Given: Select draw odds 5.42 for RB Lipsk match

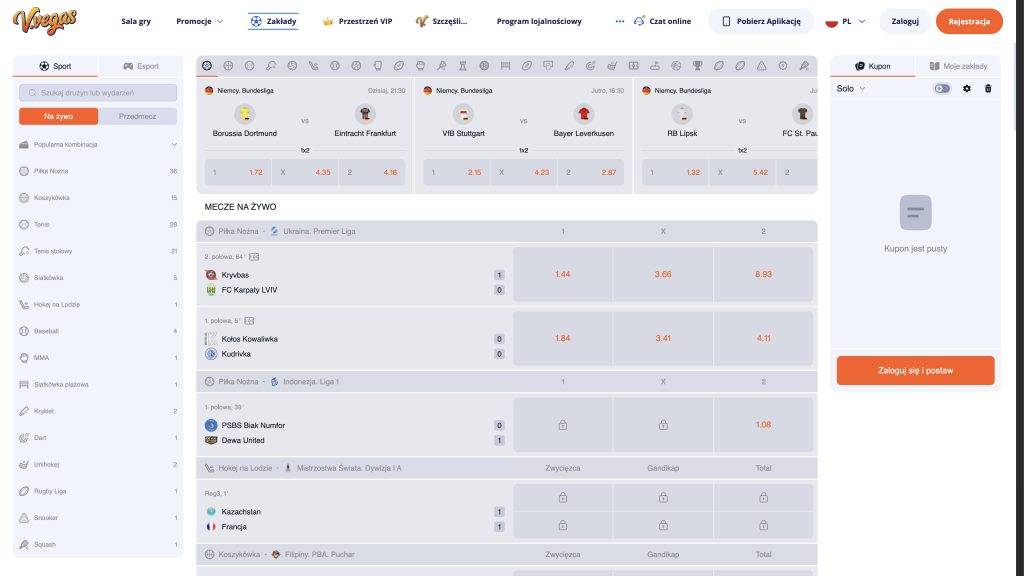Looking at the screenshot, I should point(743,172).
